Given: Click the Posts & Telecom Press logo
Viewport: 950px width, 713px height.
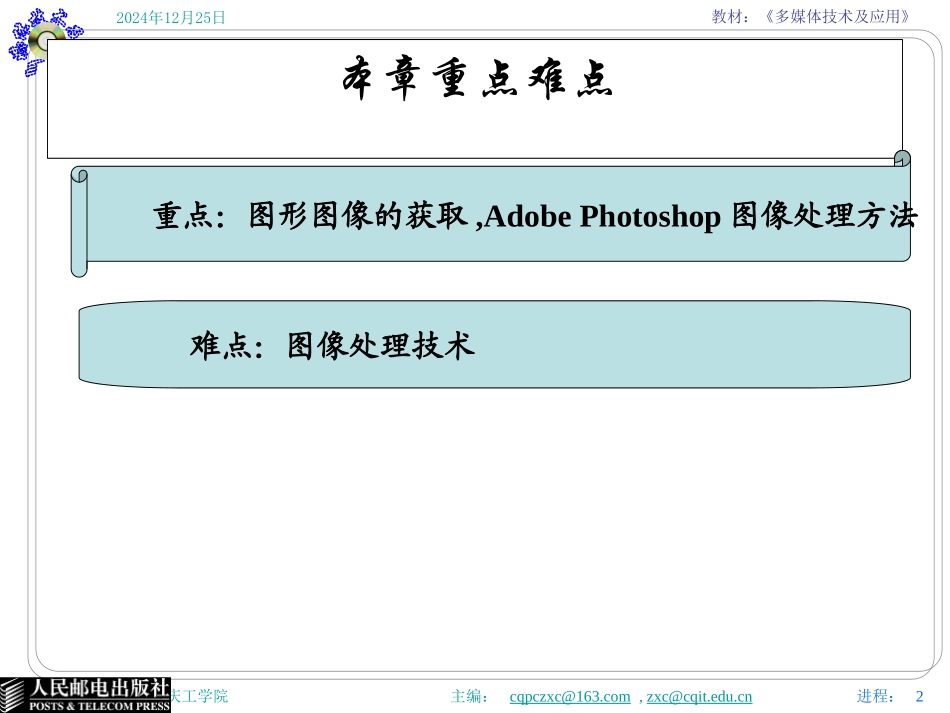Looking at the screenshot, I should click(85, 695).
